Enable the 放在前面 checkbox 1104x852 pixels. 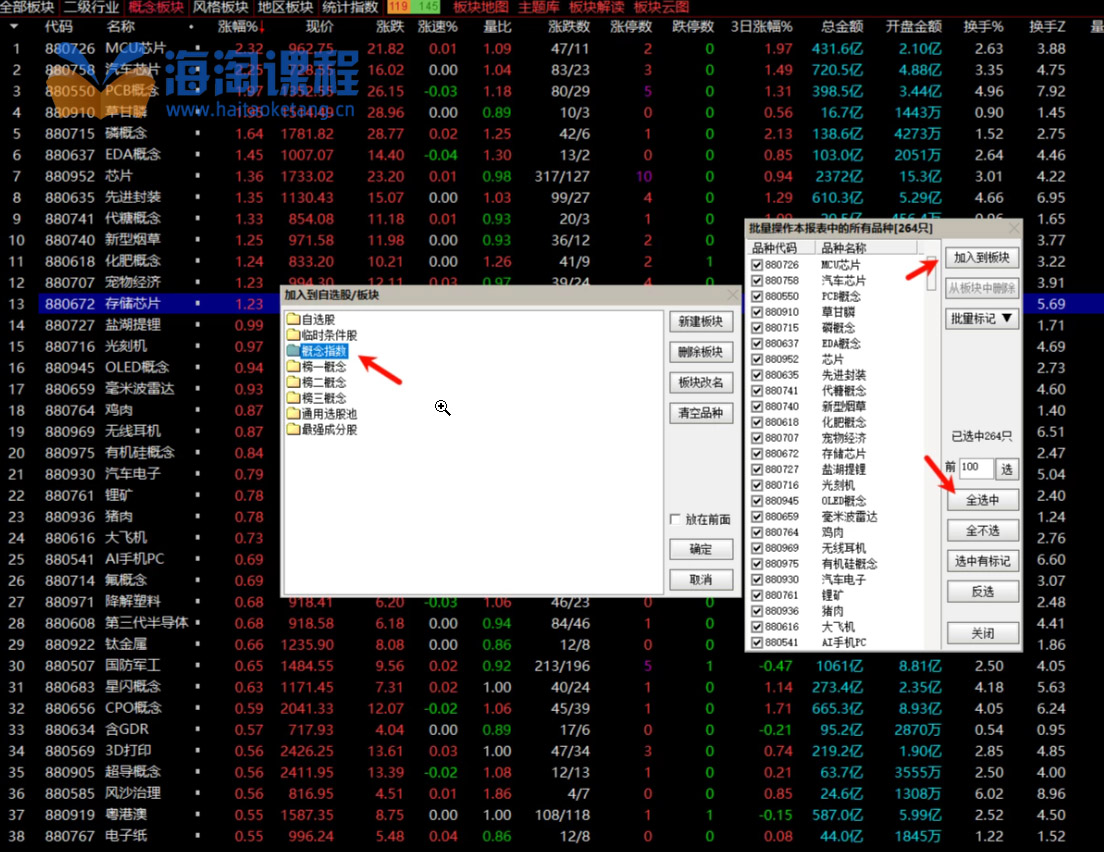coord(676,520)
